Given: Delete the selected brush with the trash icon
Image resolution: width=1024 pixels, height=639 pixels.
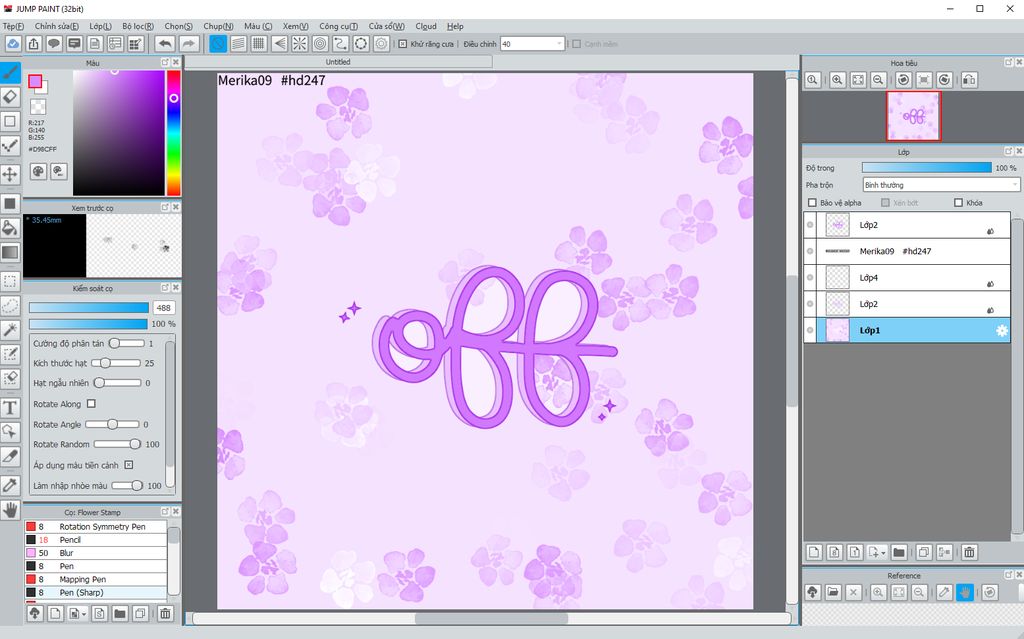Looking at the screenshot, I should pyautogui.click(x=165, y=613).
